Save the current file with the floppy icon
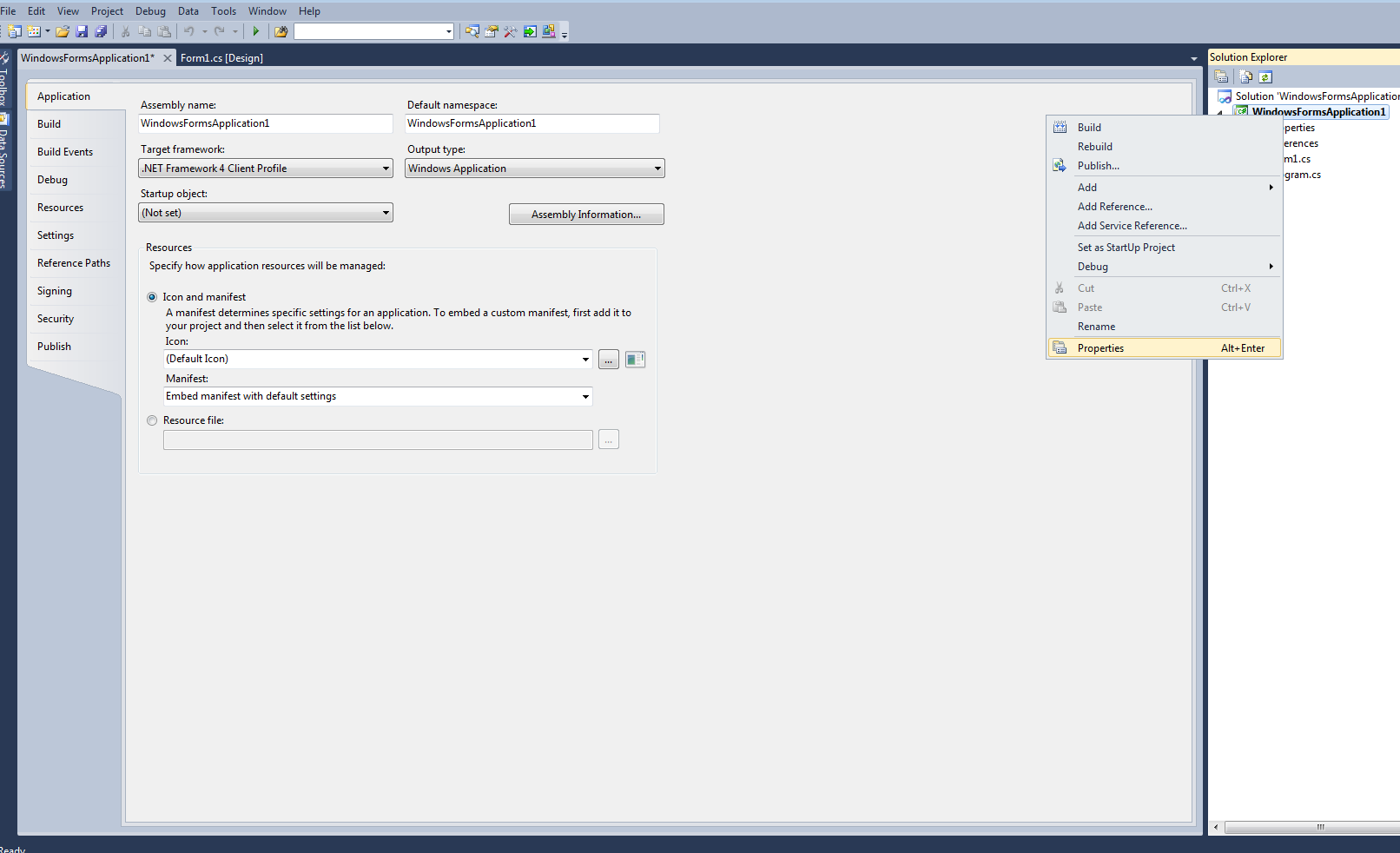 point(82,31)
